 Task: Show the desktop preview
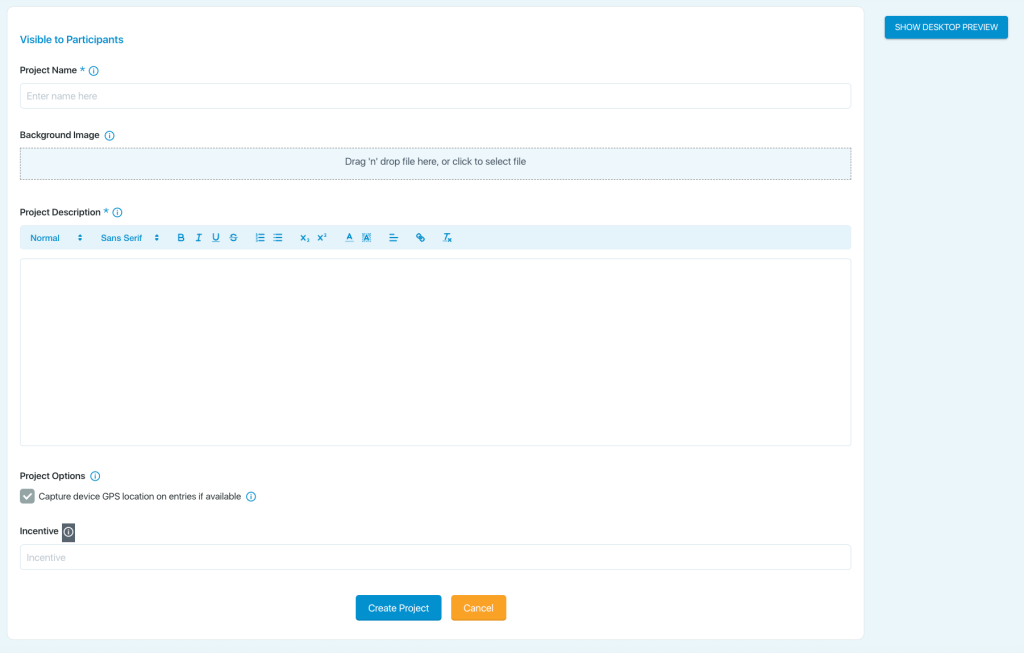tap(946, 27)
